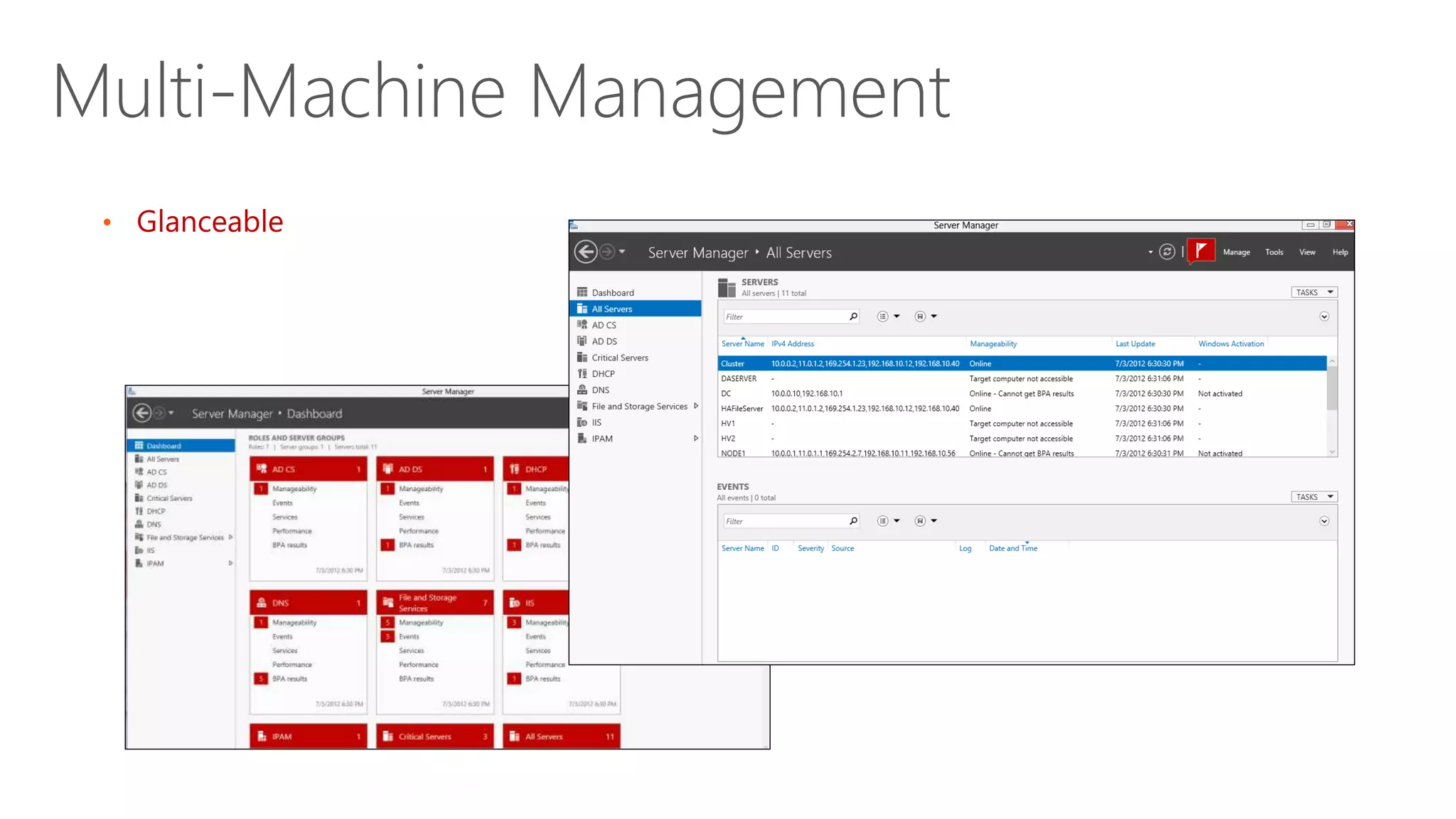
Task: Open the Events TASKS dropdown
Action: click(x=1314, y=497)
